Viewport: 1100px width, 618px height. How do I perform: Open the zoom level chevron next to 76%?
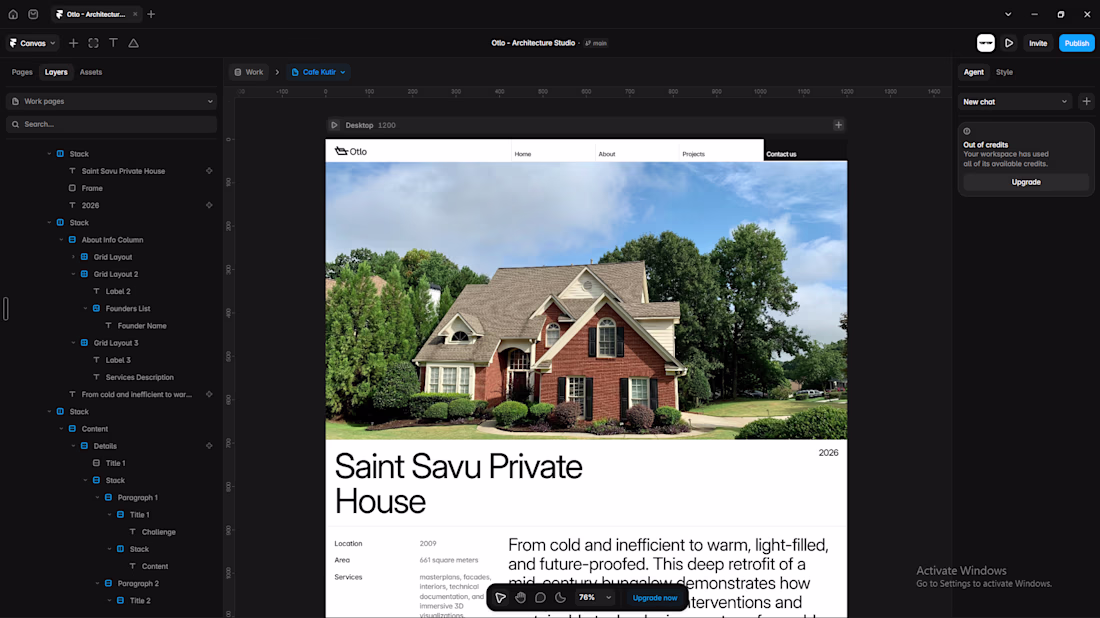pyautogui.click(x=608, y=598)
